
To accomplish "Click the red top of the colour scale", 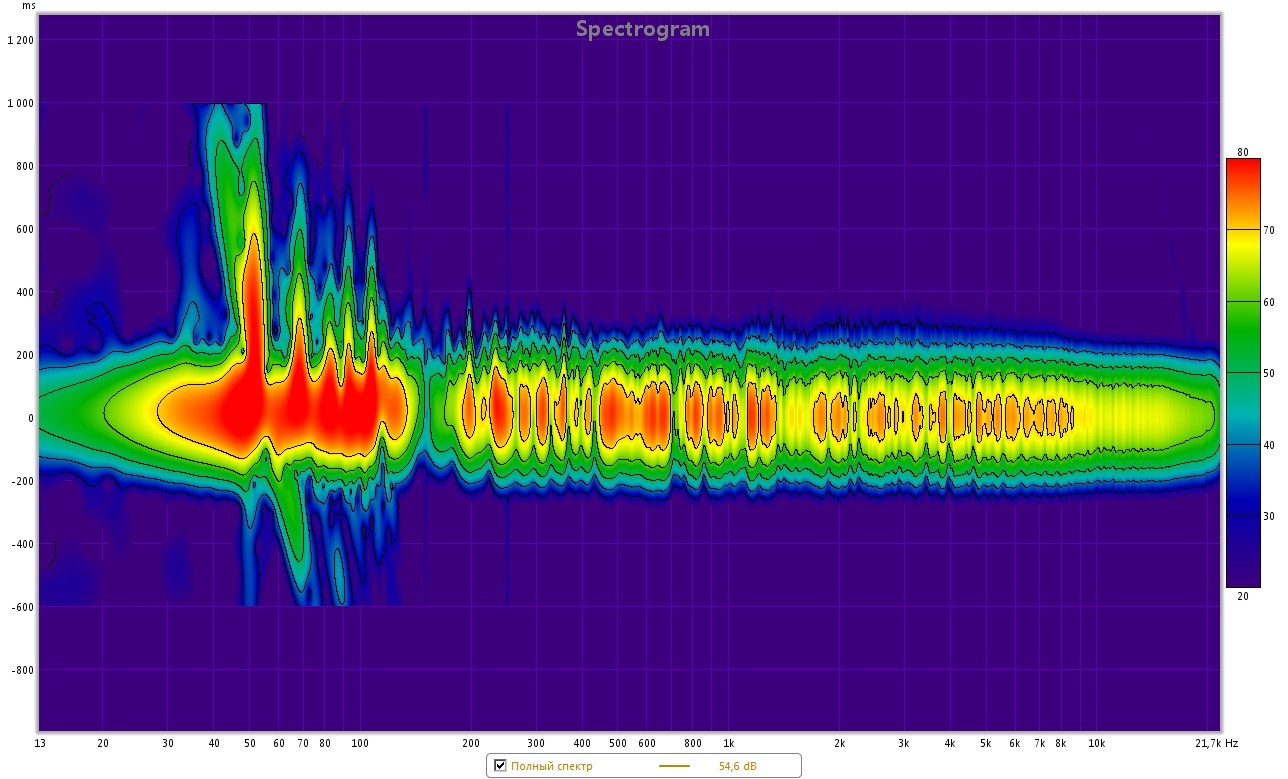I will coord(1243,170).
